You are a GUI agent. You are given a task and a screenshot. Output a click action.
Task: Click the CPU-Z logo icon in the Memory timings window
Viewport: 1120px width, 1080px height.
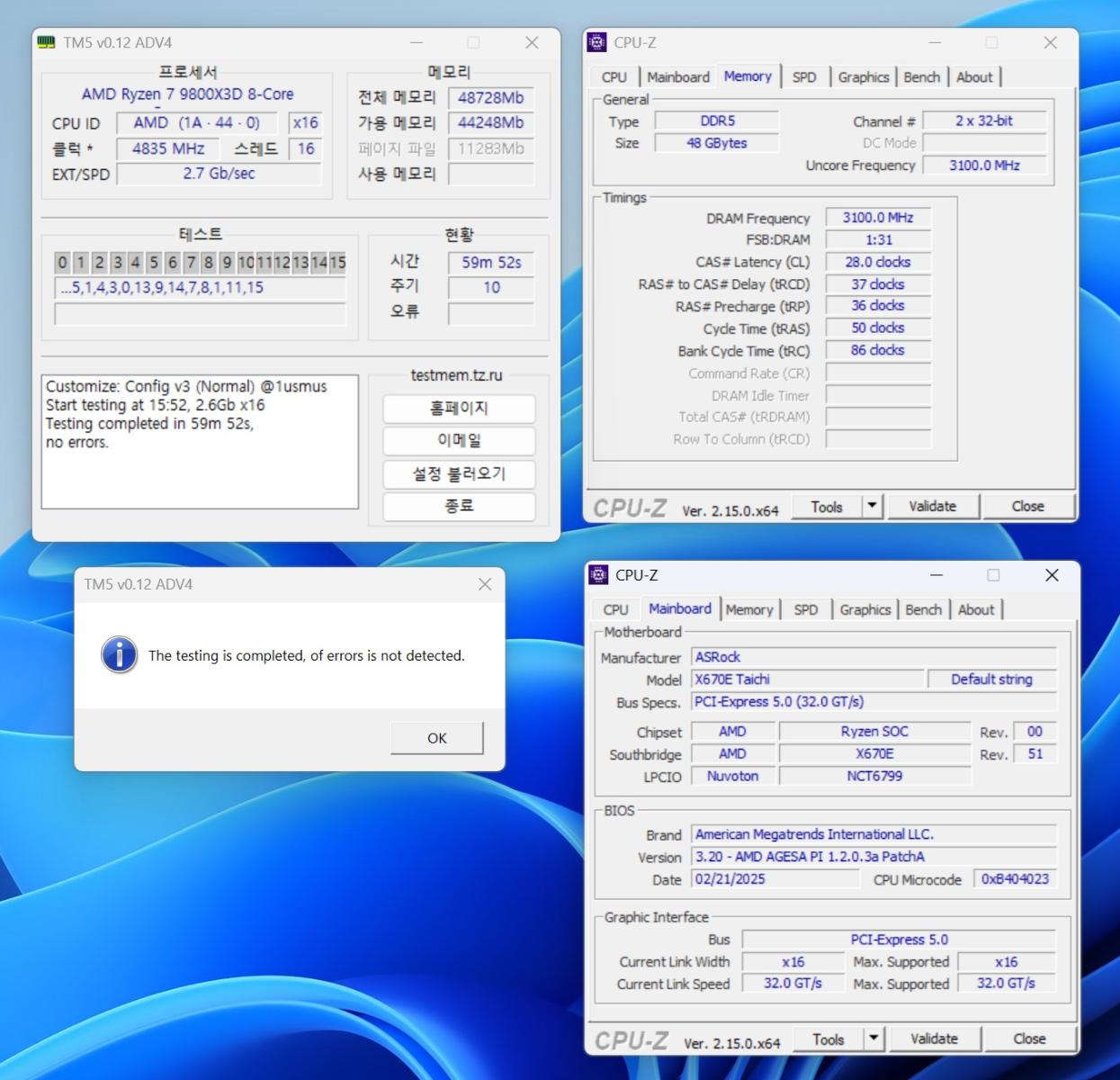[x=596, y=42]
